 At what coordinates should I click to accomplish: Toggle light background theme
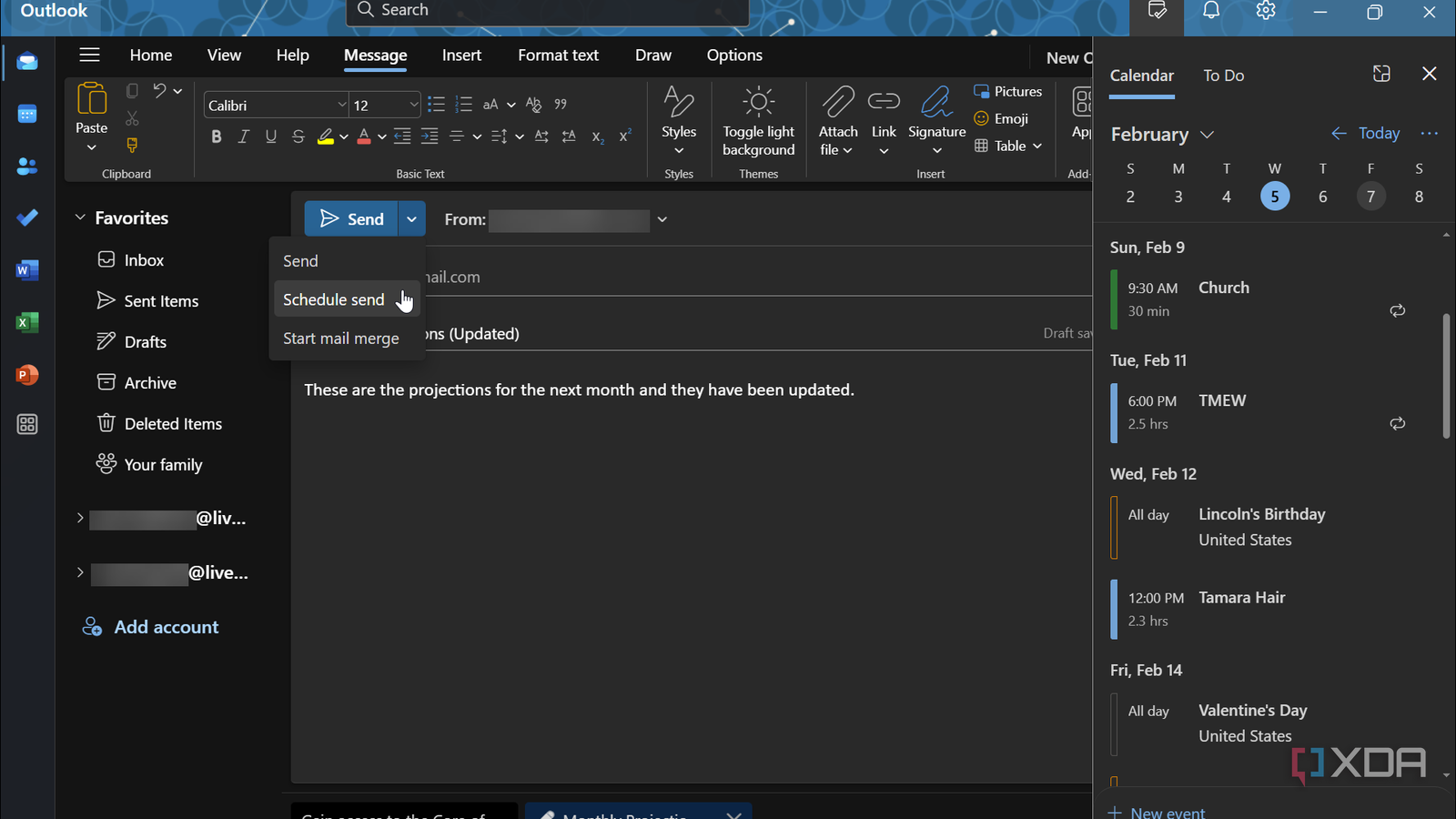(x=758, y=121)
